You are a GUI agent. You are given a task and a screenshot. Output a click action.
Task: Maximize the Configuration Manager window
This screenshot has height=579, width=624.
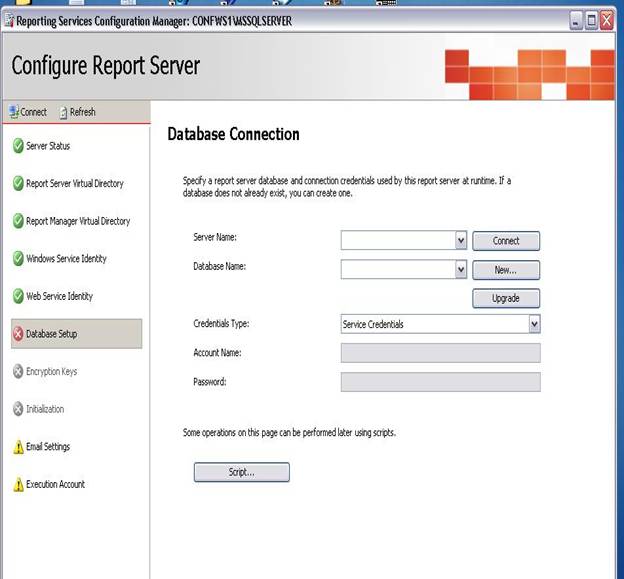tap(591, 21)
